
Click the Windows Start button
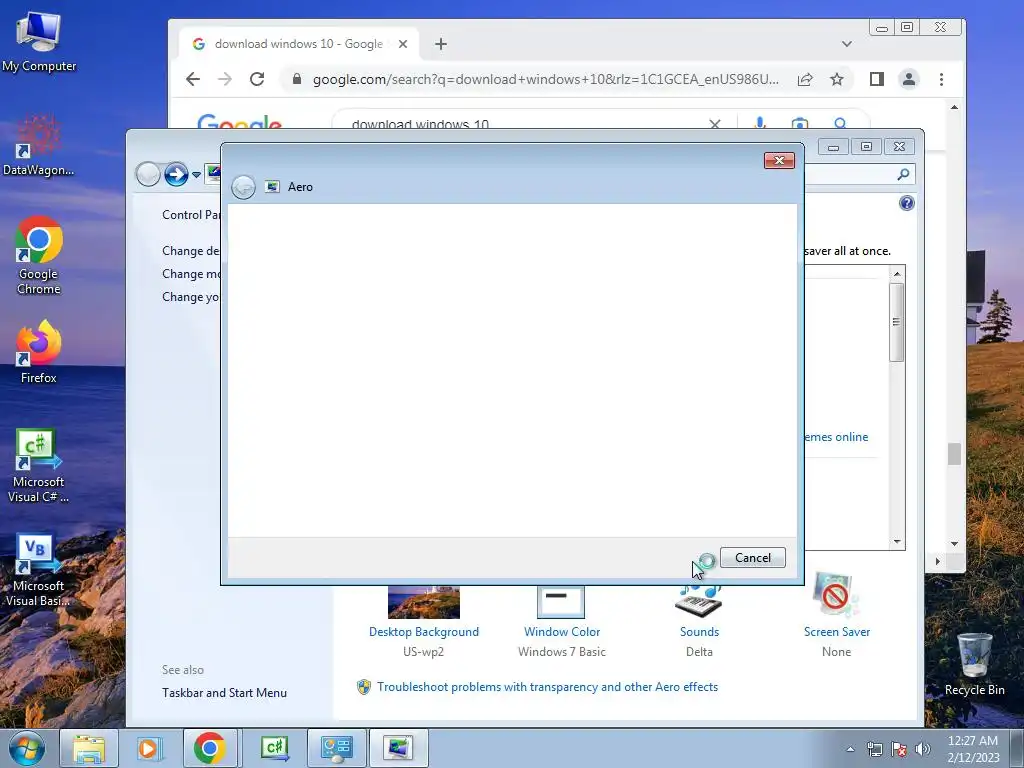[27, 748]
